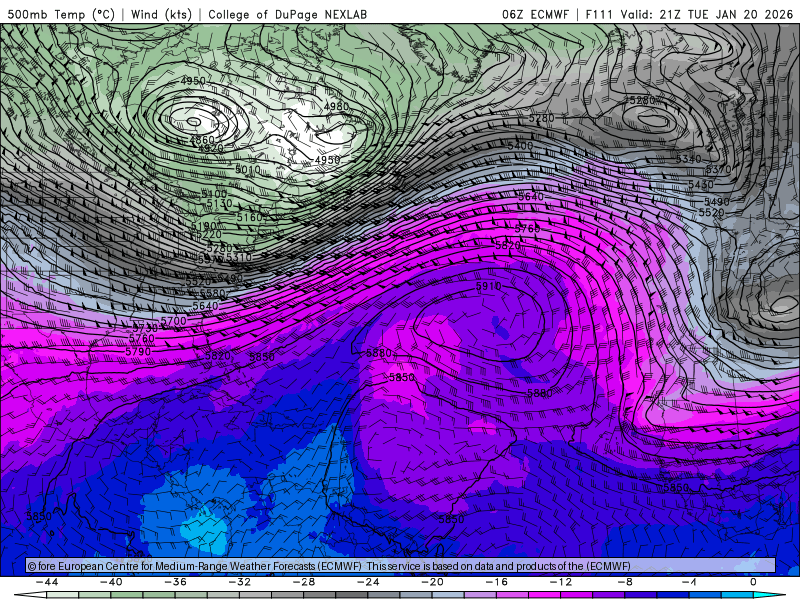Click the 5910 ridge center contour label
Image resolution: width=800 pixels, height=600 pixels.
pyautogui.click(x=488, y=286)
